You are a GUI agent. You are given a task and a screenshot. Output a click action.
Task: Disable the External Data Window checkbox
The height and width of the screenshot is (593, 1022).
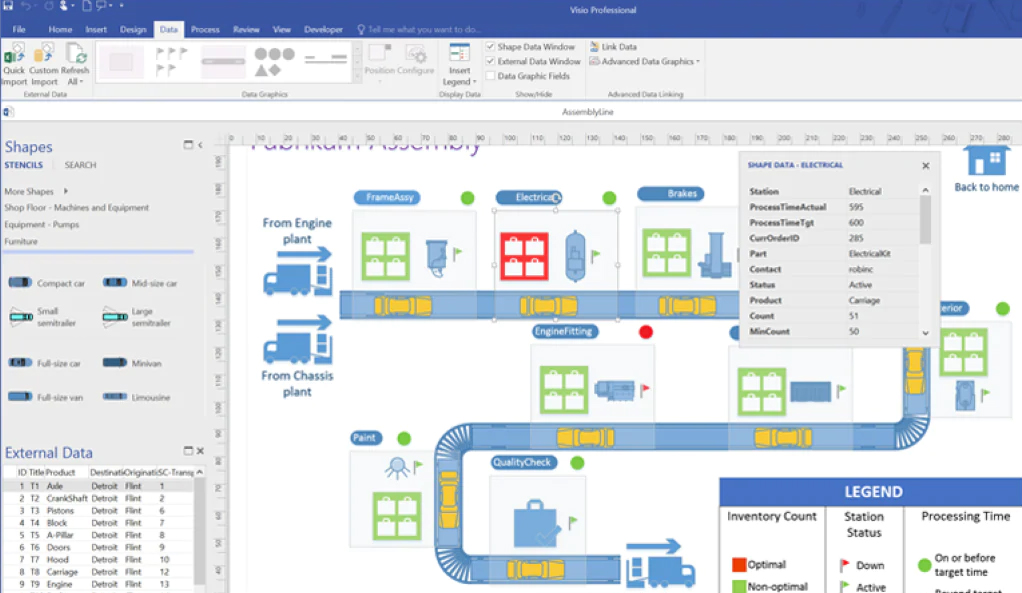tap(490, 61)
